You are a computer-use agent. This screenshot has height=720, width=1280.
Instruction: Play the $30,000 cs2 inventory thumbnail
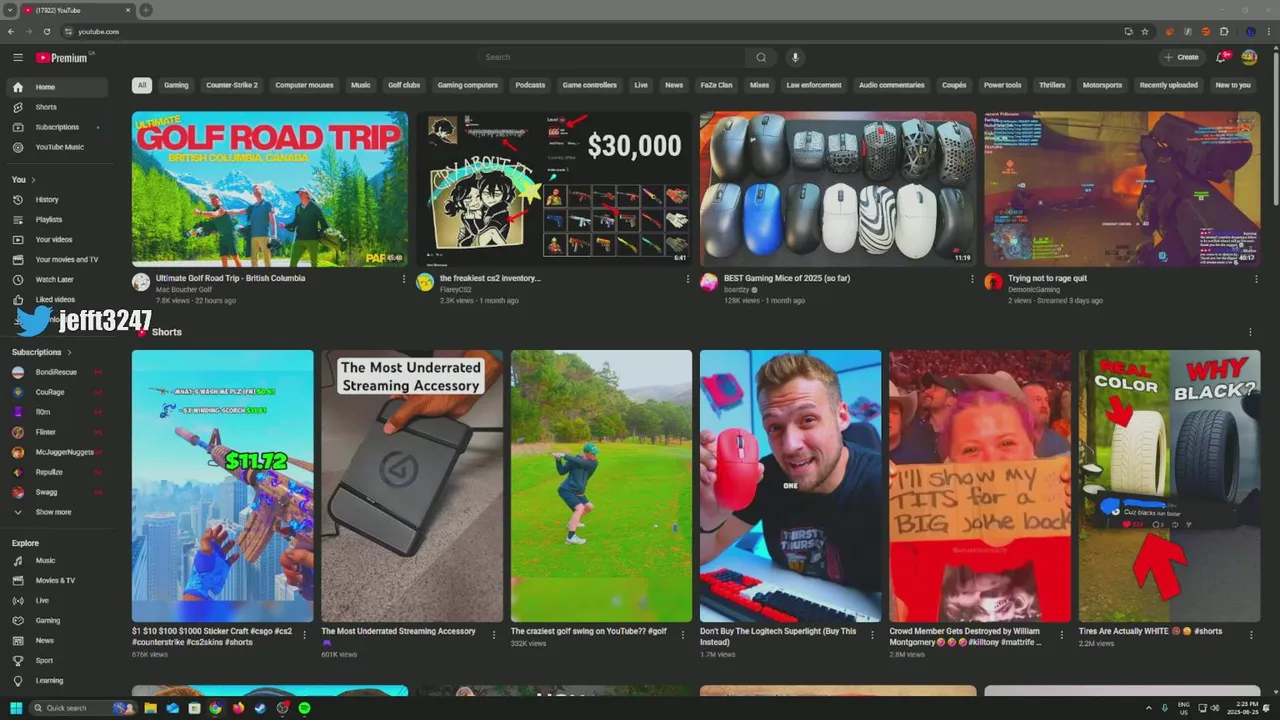click(554, 189)
